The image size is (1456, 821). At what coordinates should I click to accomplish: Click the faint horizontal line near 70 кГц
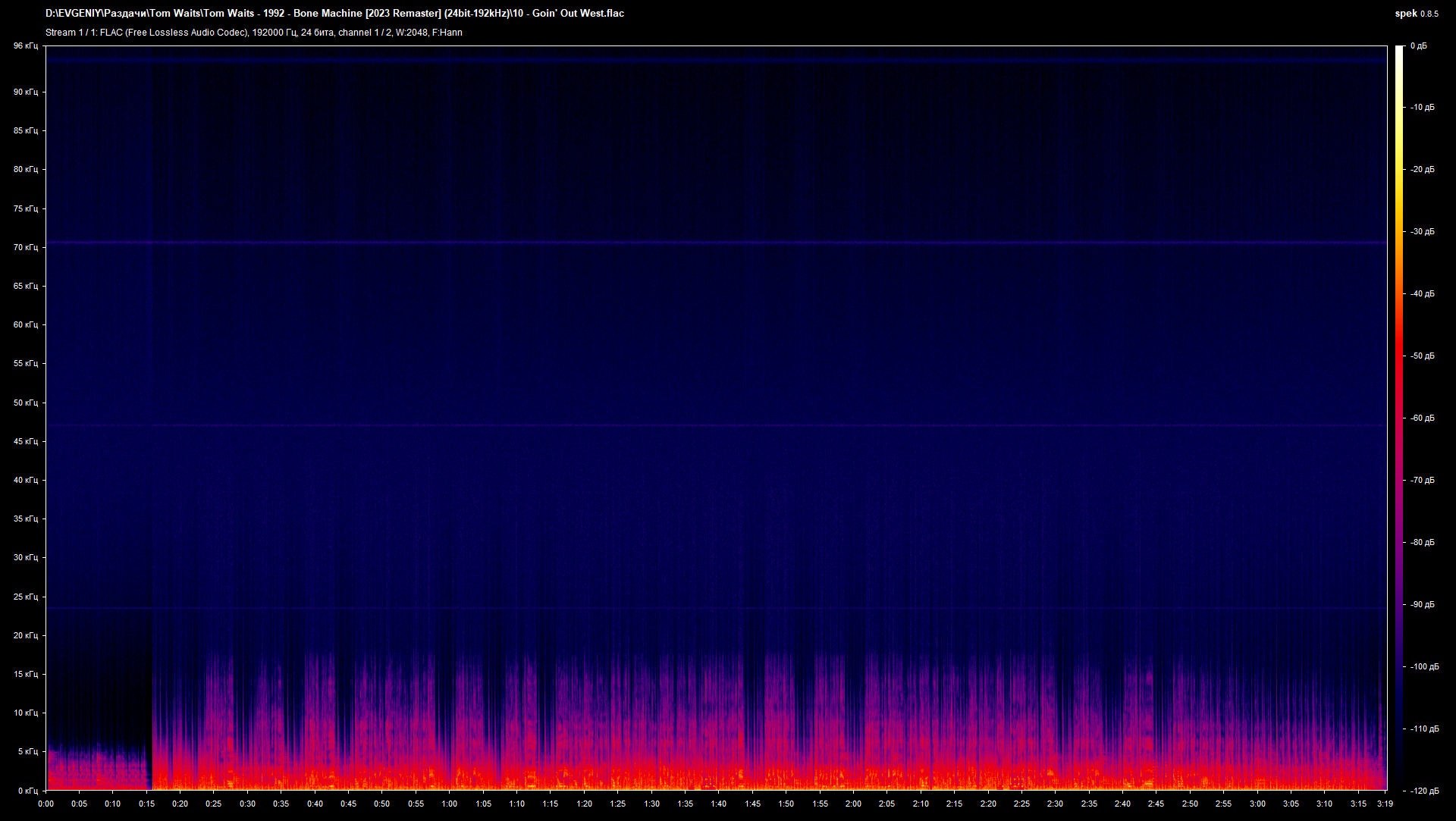click(716, 243)
